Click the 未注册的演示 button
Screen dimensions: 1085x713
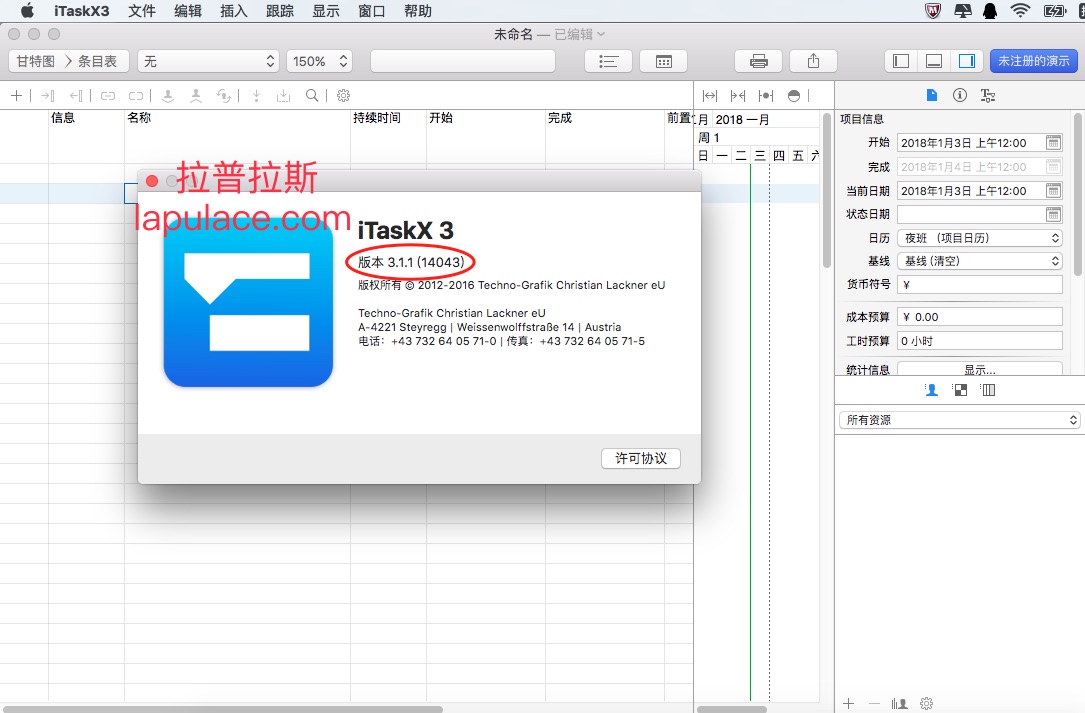pyautogui.click(x=1034, y=62)
